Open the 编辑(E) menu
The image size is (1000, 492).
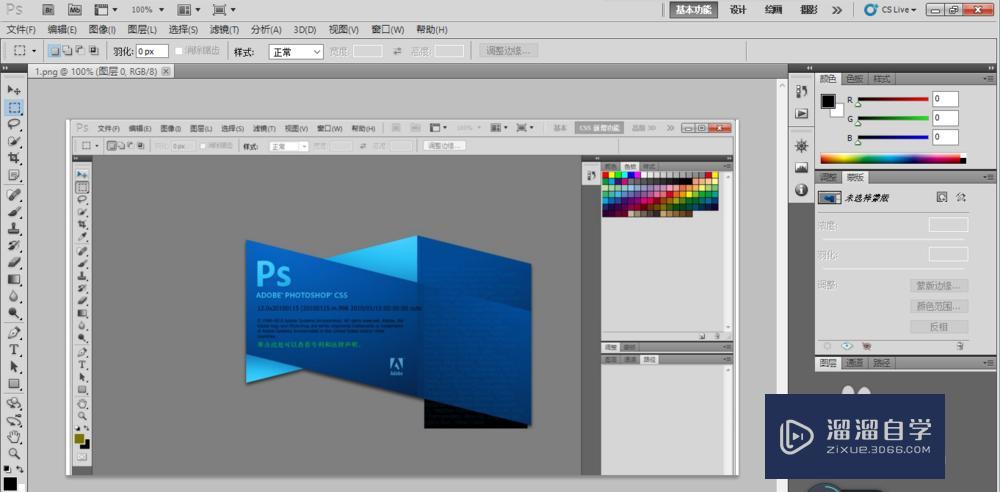pos(62,30)
